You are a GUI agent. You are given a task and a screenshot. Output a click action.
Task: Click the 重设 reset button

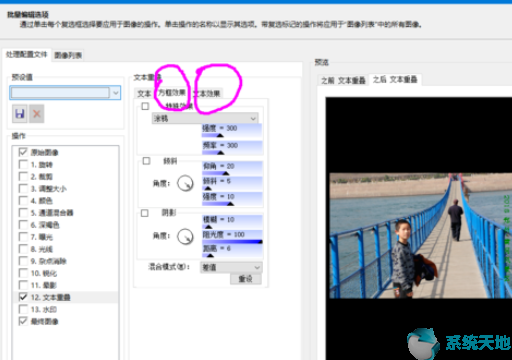click(246, 279)
